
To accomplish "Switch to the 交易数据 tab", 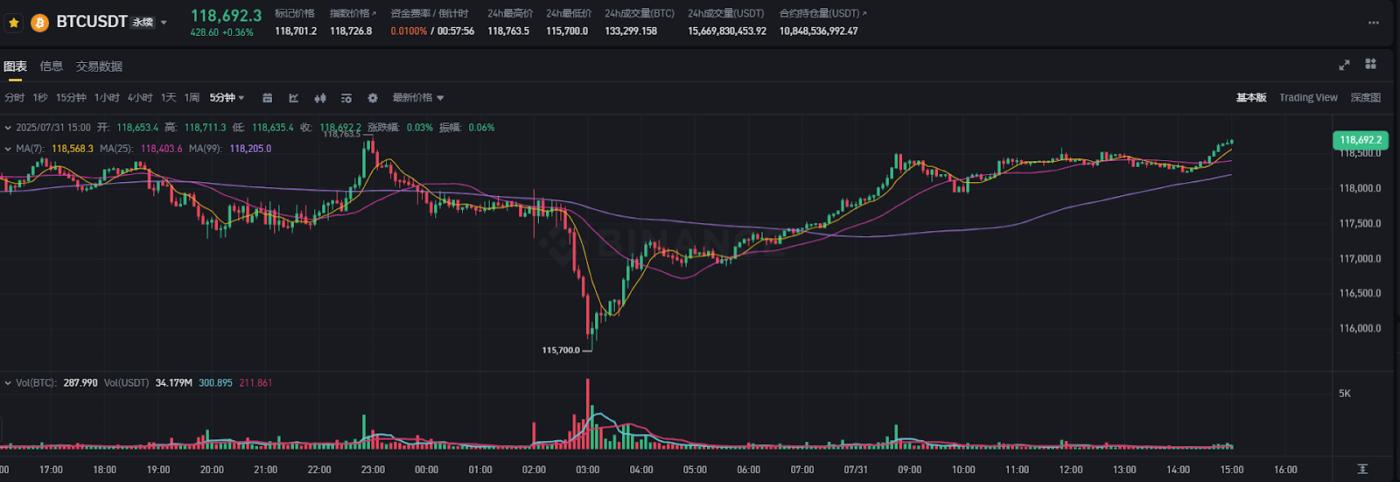I will click(x=99, y=66).
